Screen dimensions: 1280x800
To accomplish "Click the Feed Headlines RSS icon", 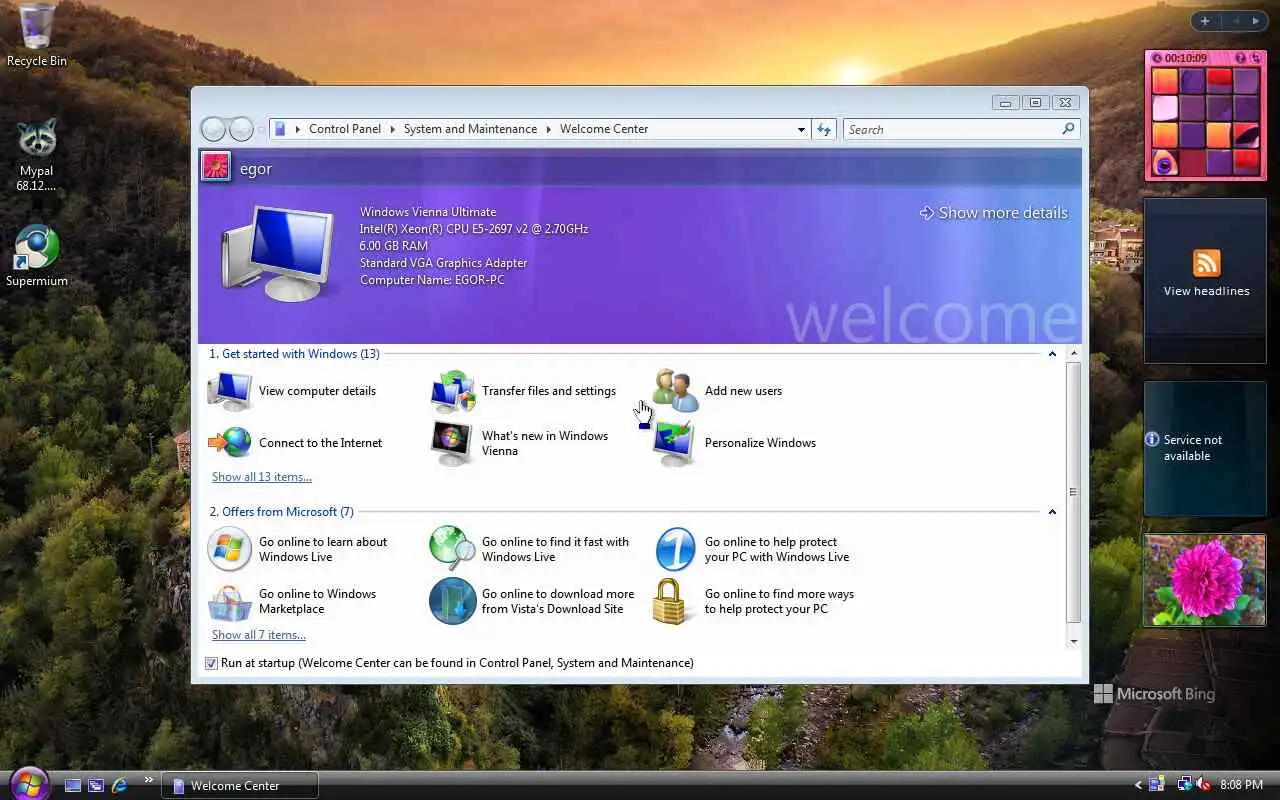I will pyautogui.click(x=1206, y=263).
